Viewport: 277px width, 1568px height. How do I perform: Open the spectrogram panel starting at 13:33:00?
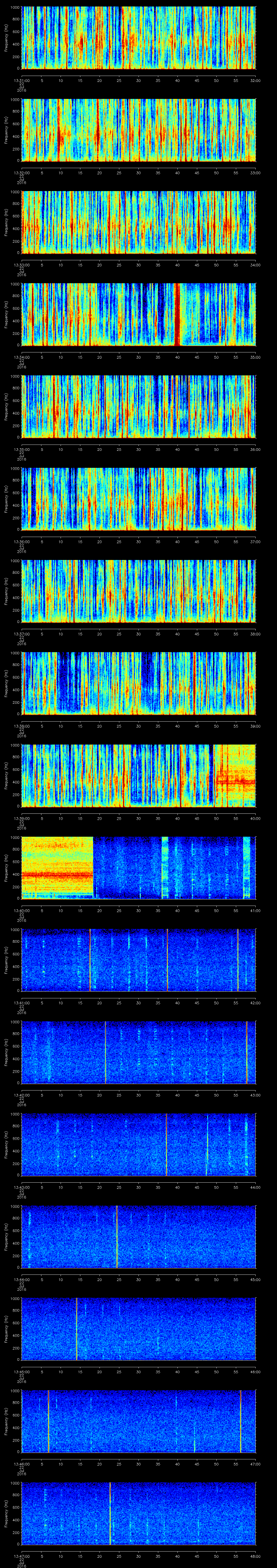point(139,222)
